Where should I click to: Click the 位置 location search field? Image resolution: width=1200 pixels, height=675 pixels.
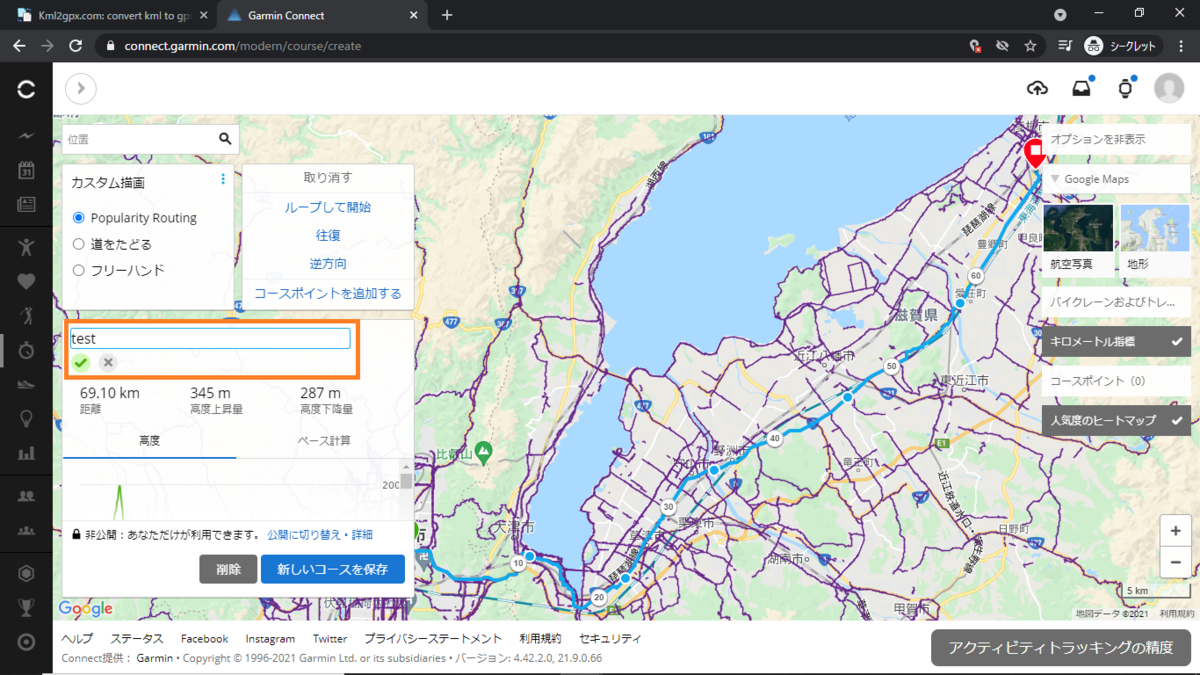(140, 139)
